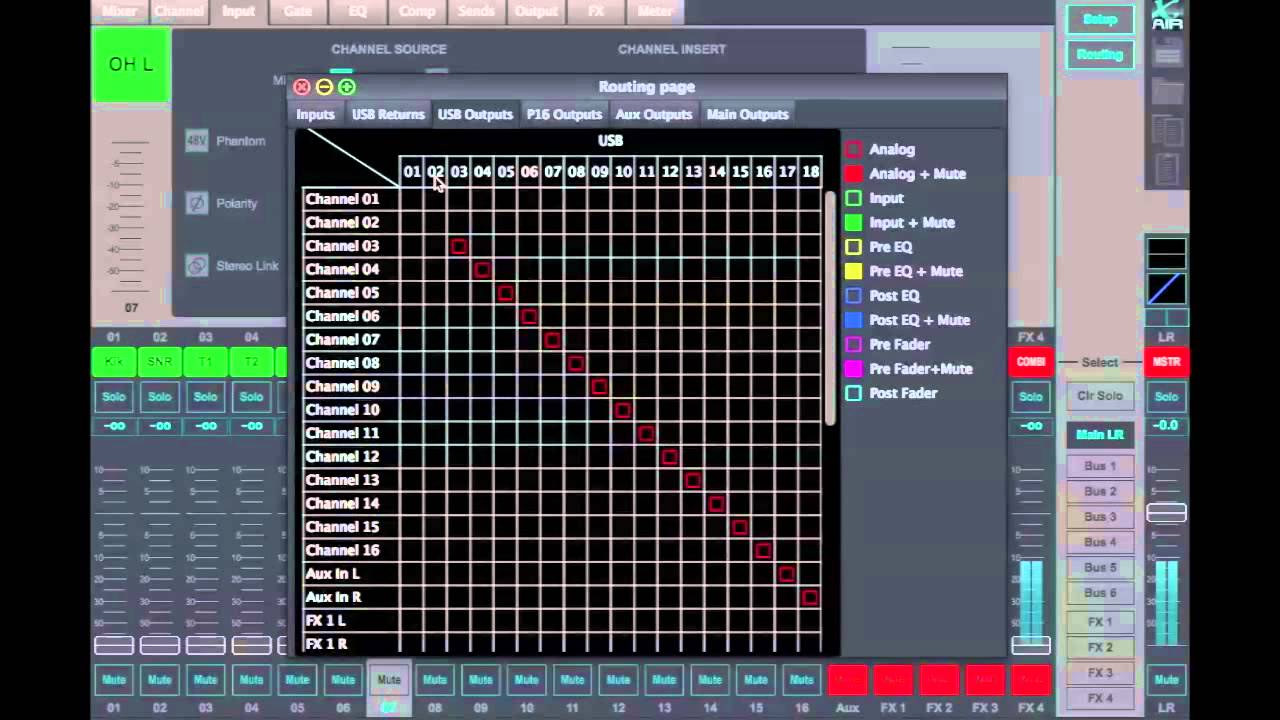Switch to the USB Returns tab
This screenshot has width=1280, height=720.
[388, 114]
